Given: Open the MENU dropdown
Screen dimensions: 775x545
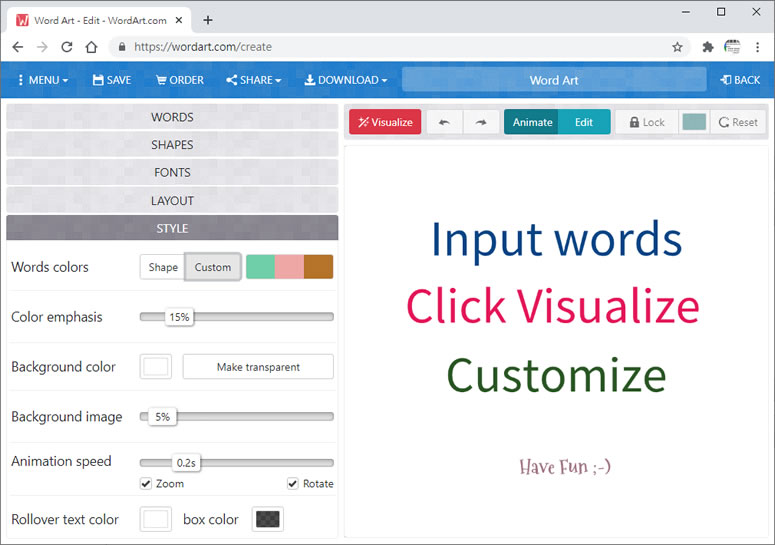Looking at the screenshot, I should 43,80.
